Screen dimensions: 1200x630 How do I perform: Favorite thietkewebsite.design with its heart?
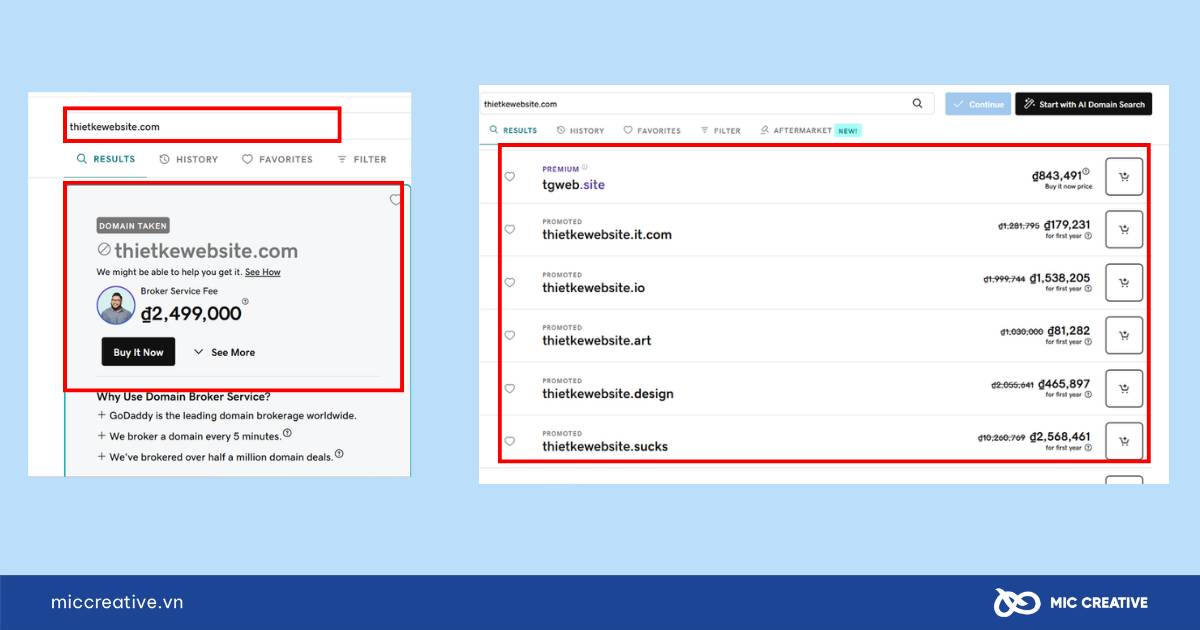[x=509, y=389]
